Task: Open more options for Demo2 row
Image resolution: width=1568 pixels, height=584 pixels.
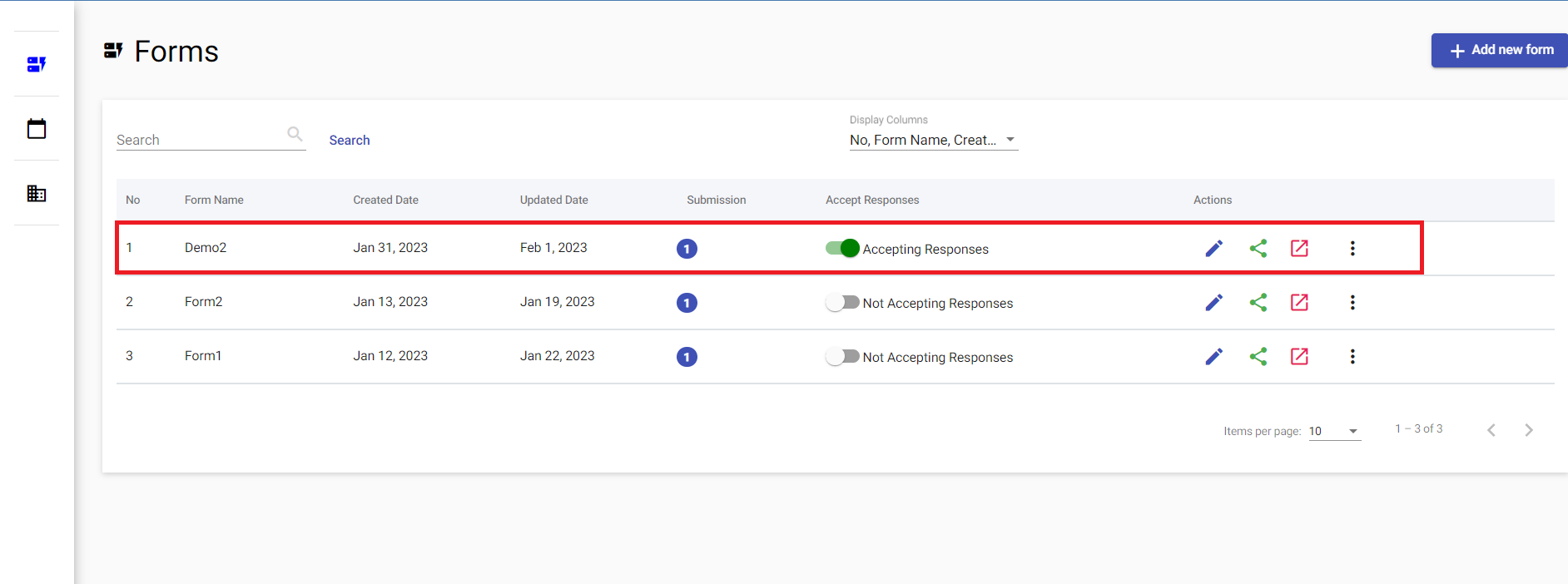Action: [1352, 248]
